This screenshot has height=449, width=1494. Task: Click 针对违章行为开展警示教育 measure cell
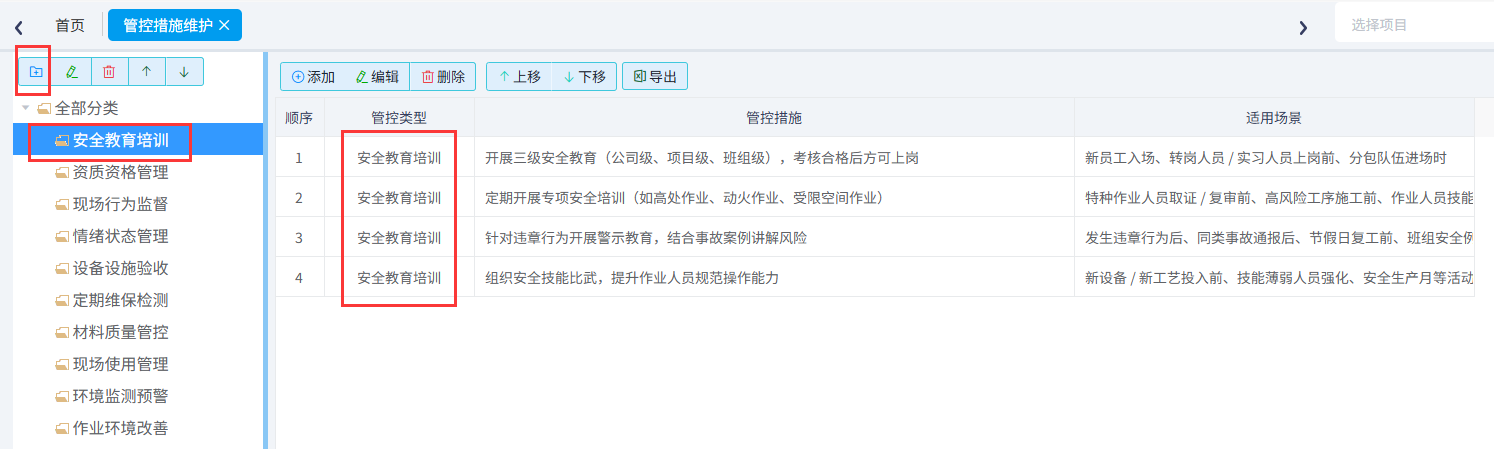[x=774, y=237]
